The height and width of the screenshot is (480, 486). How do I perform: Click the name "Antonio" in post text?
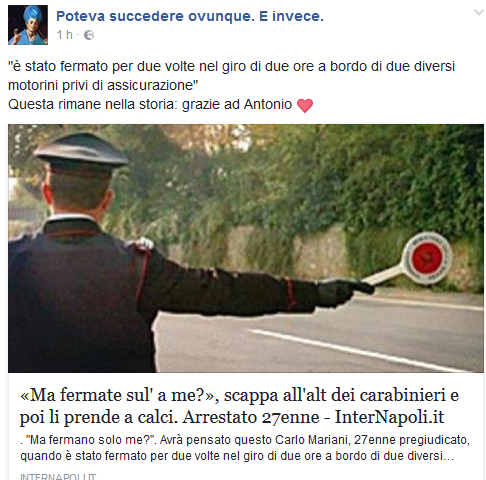pyautogui.click(x=268, y=104)
